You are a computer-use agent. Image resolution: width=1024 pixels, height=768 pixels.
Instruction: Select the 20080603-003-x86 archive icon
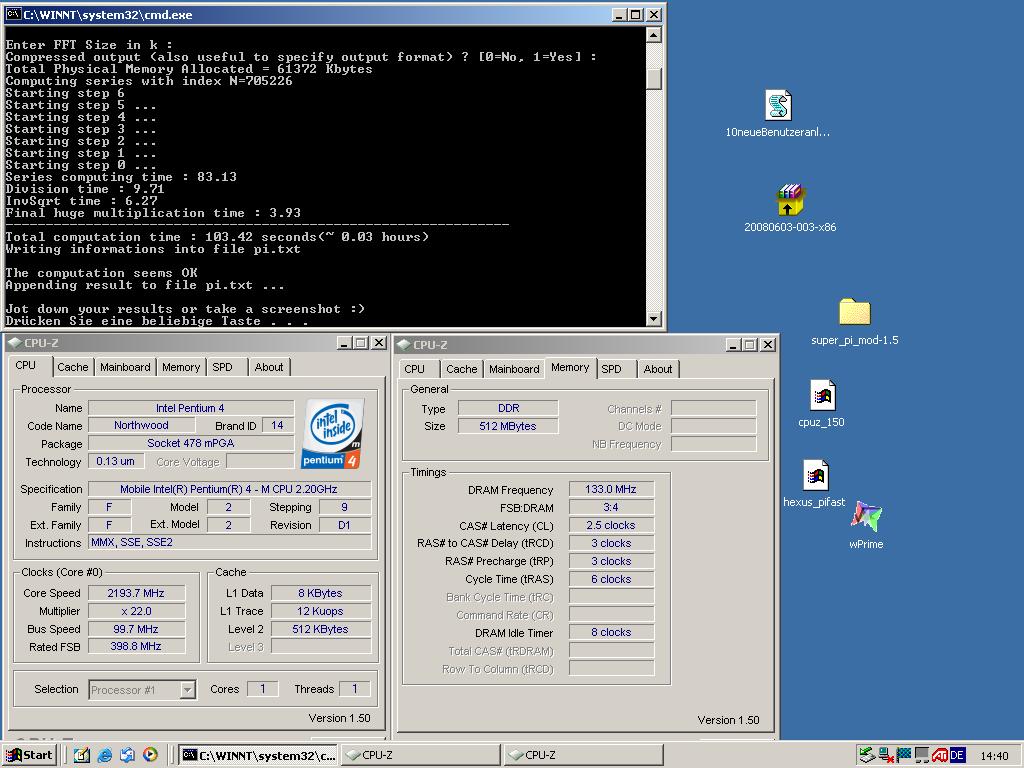790,200
